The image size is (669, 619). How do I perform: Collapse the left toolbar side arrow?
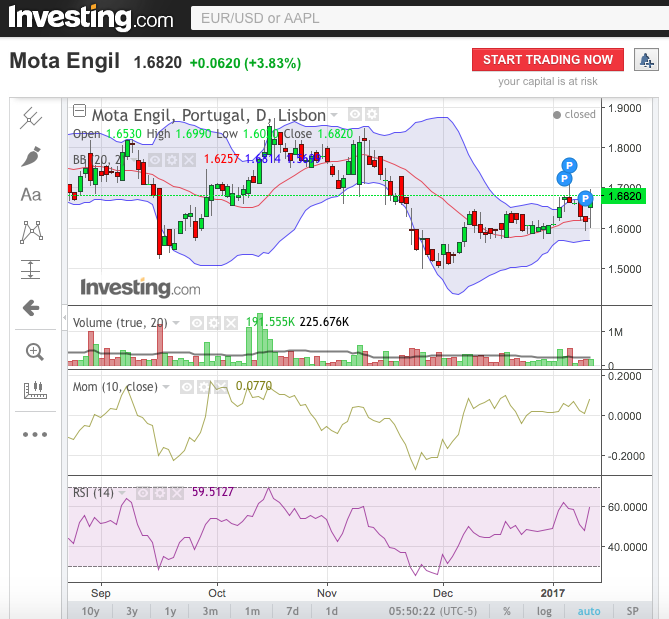point(64,317)
